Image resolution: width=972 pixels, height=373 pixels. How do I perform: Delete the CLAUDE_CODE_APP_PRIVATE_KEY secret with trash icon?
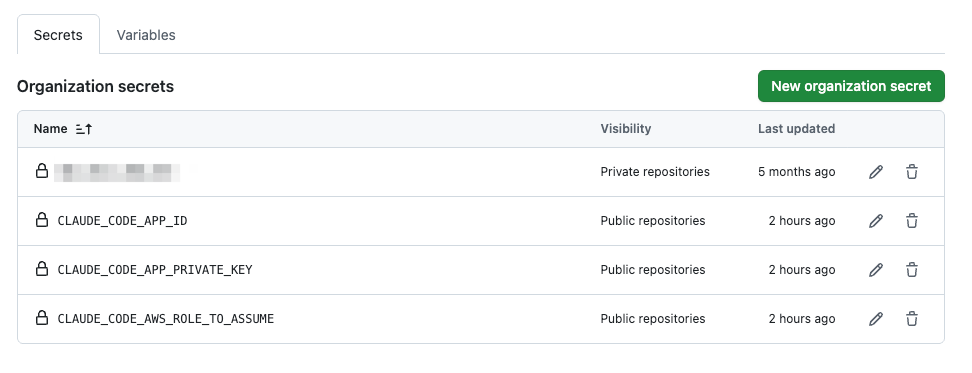911,270
